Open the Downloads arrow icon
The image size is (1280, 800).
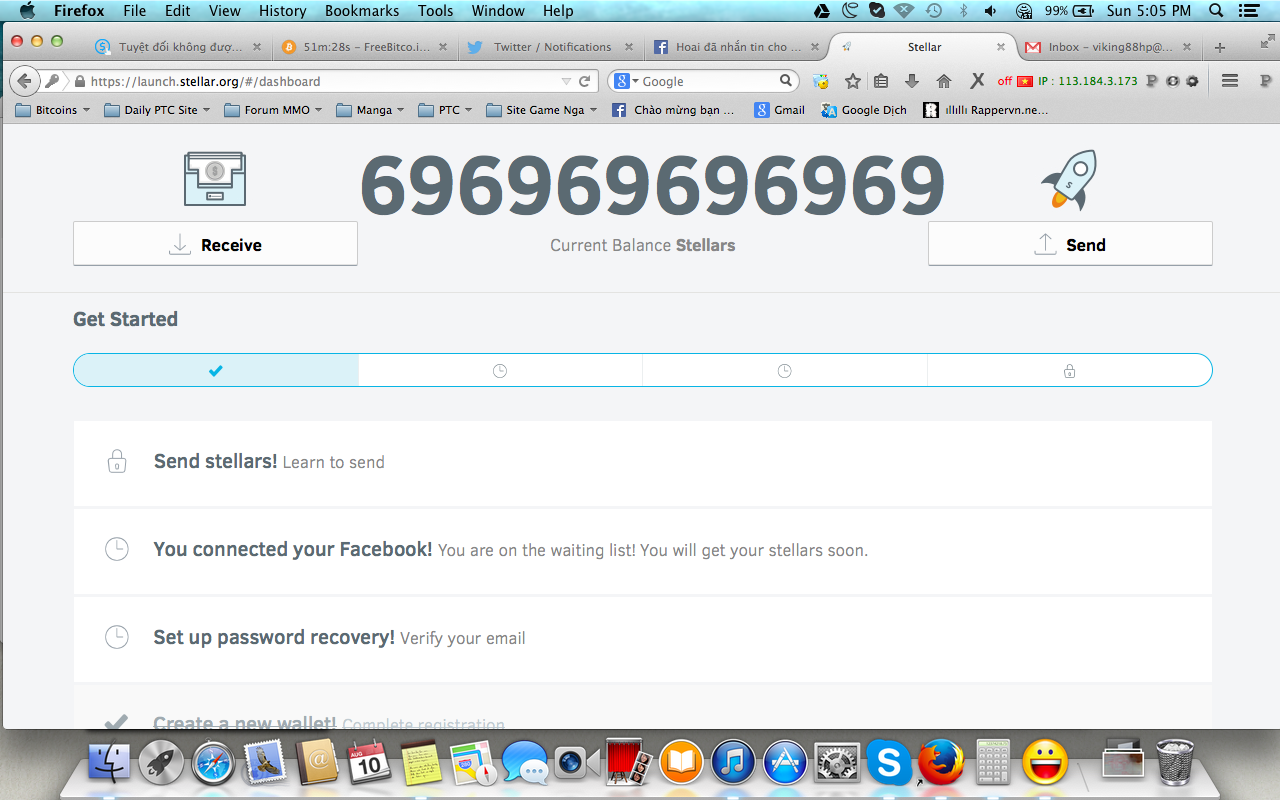911,81
